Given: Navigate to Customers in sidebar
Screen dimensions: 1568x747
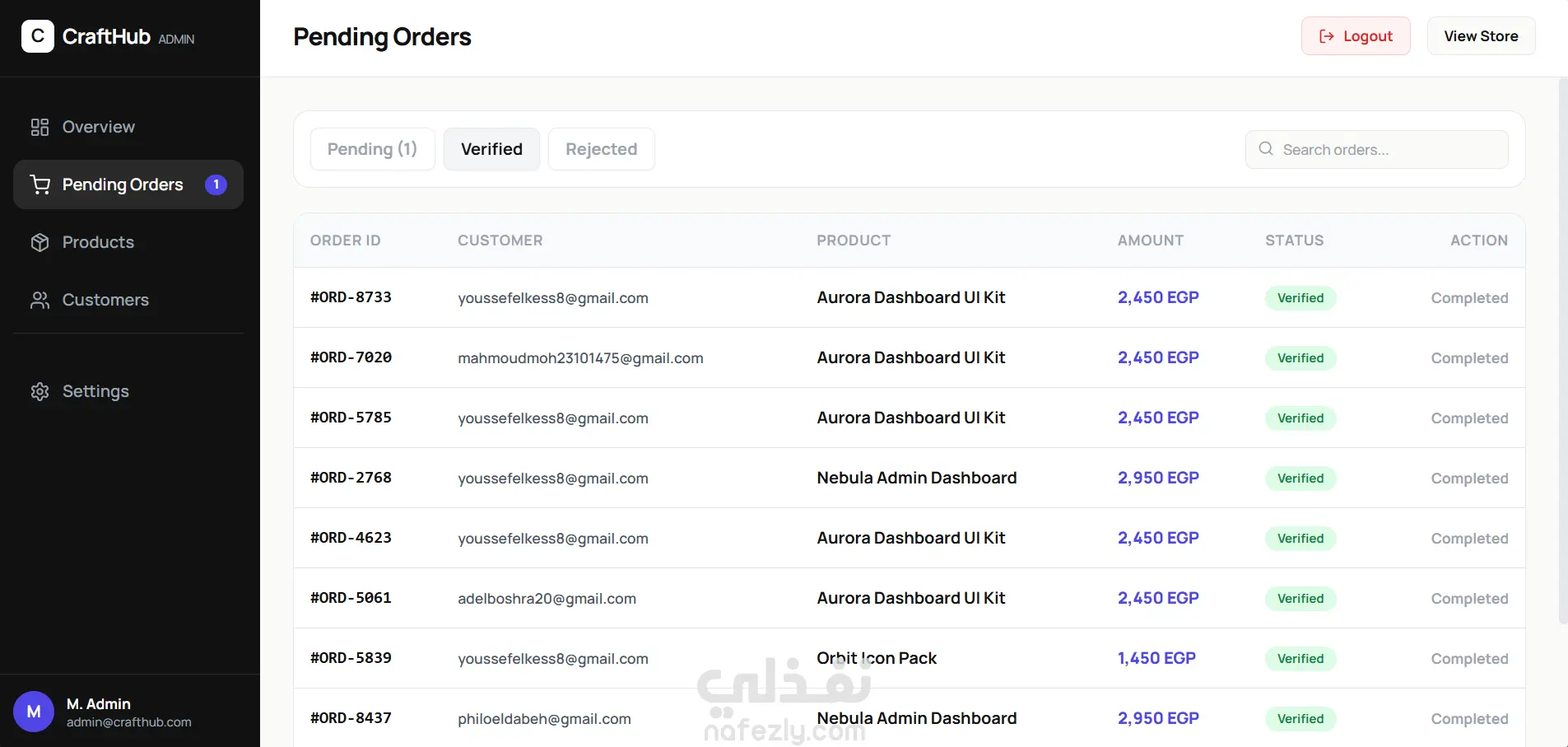Looking at the screenshot, I should click(128, 300).
